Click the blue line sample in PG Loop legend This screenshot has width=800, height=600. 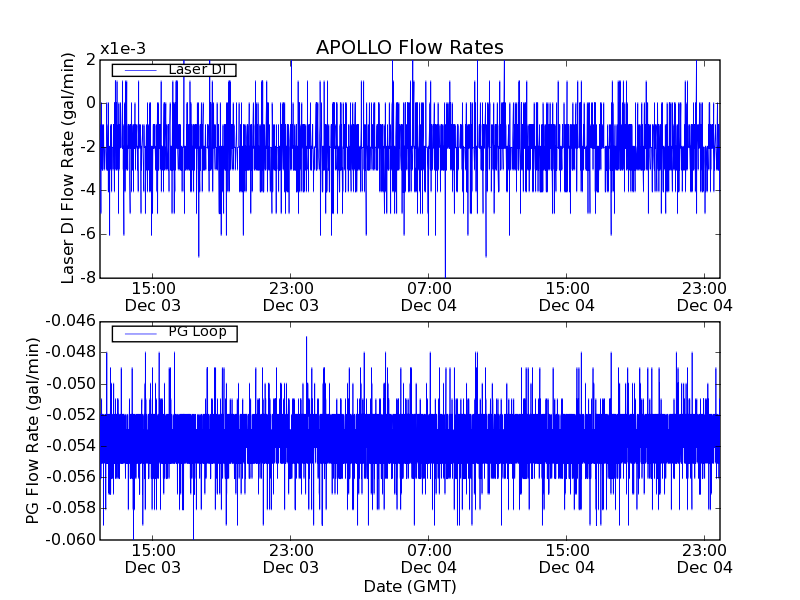[141, 334]
